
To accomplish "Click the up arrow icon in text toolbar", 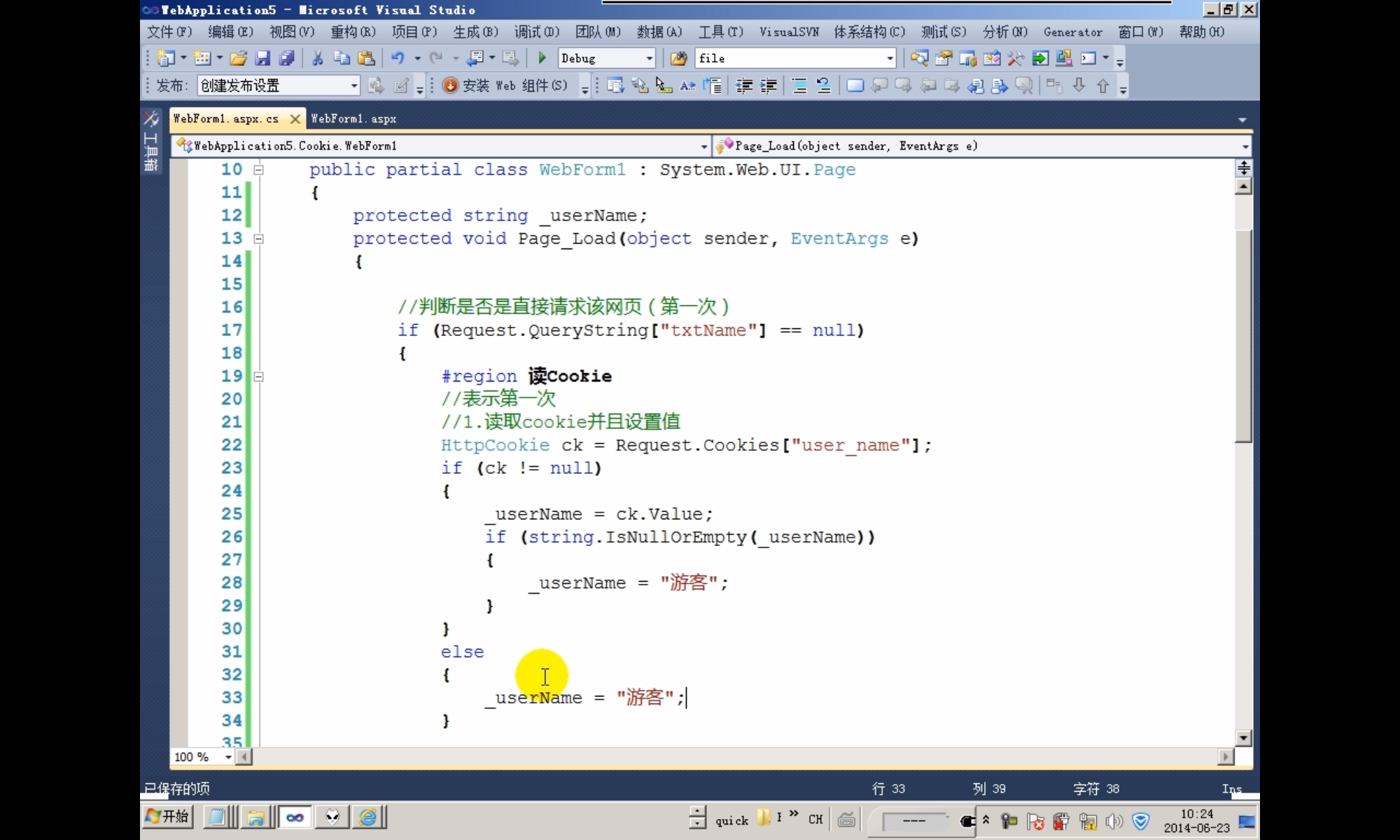I will point(1103,85).
